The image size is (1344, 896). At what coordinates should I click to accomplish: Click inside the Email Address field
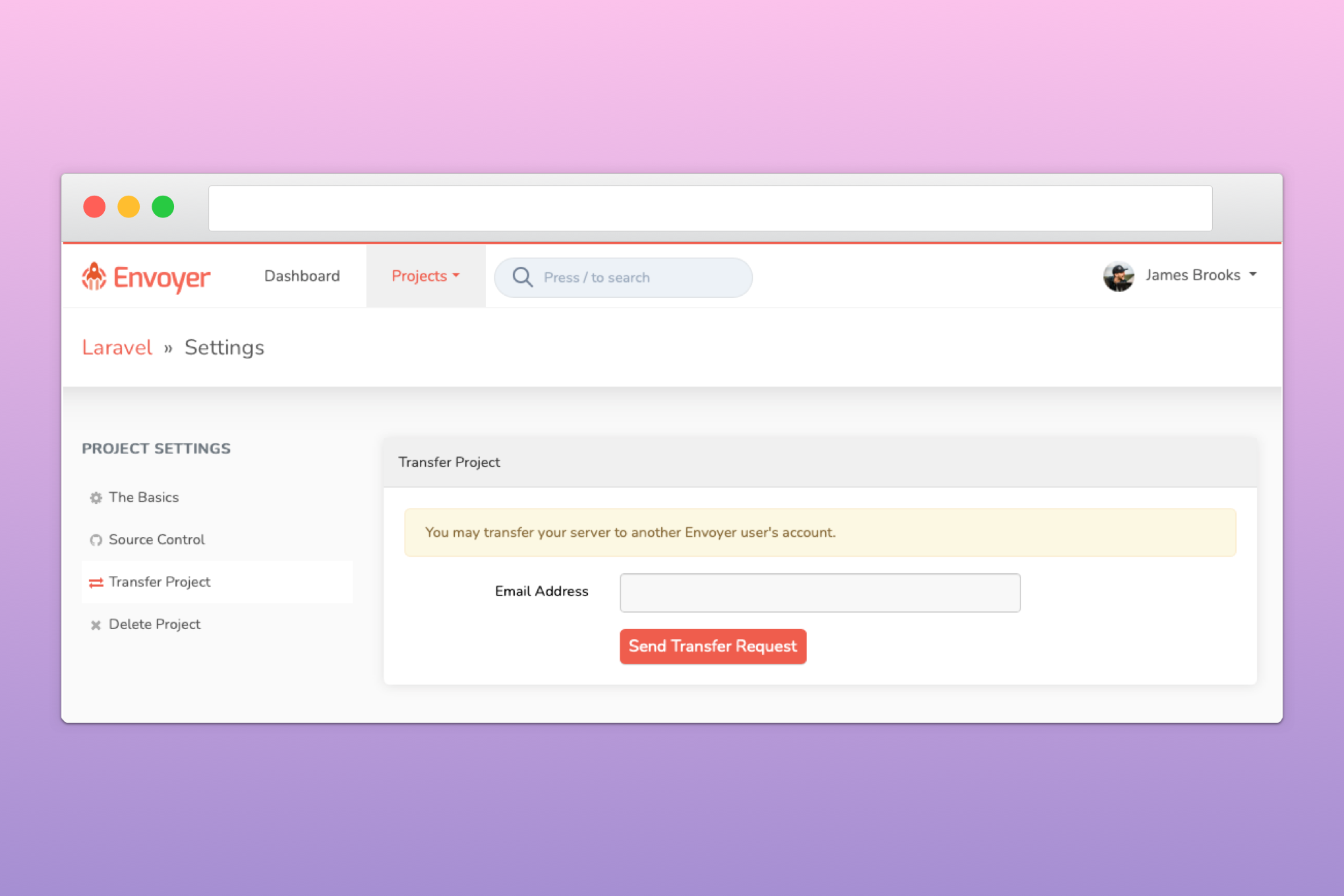819,592
